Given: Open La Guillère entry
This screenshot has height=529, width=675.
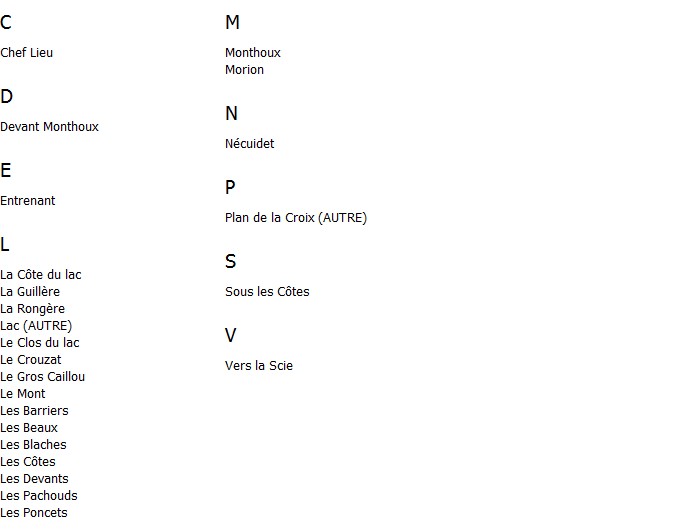Looking at the screenshot, I should tap(30, 292).
